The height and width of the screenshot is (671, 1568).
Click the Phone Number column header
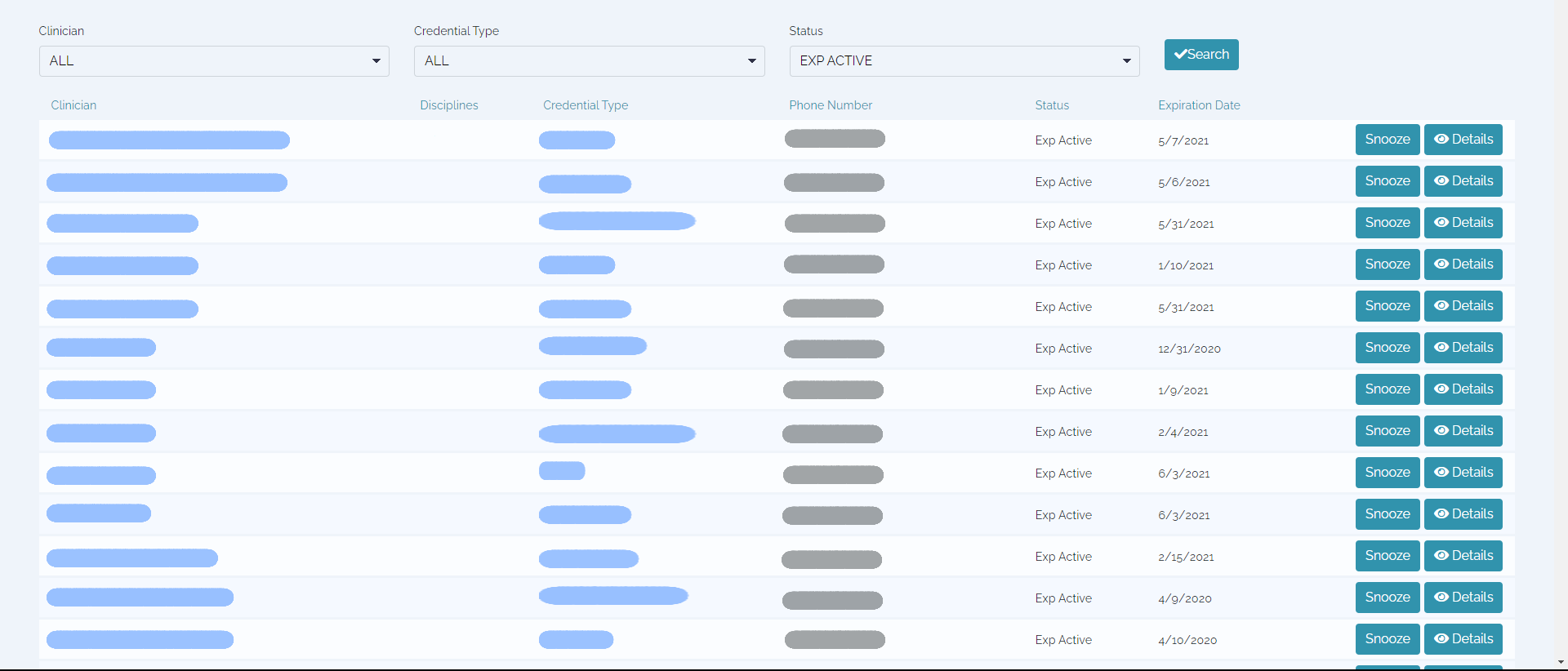click(x=831, y=105)
